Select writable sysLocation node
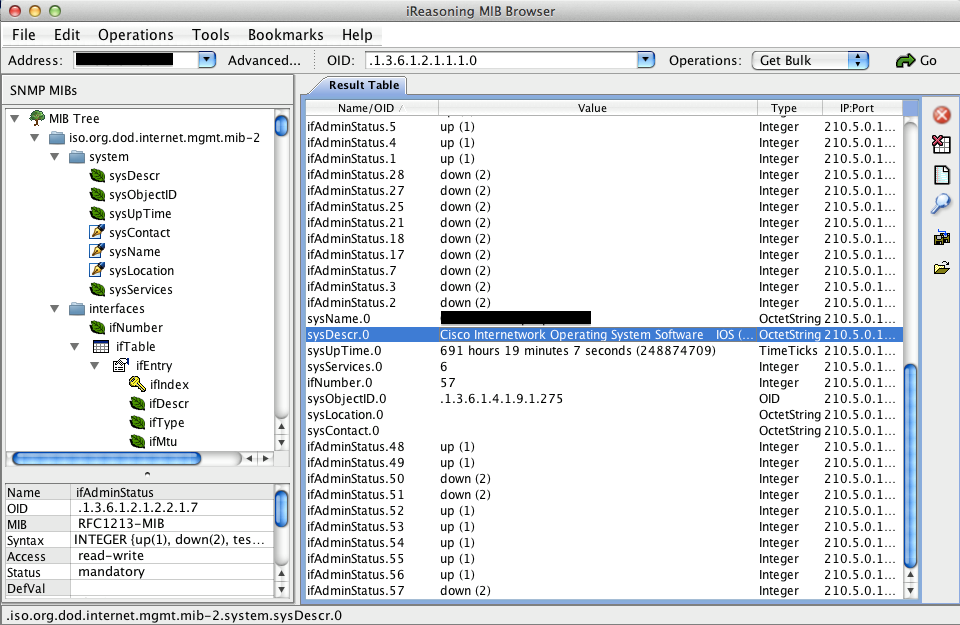This screenshot has height=625, width=960. click(132, 271)
